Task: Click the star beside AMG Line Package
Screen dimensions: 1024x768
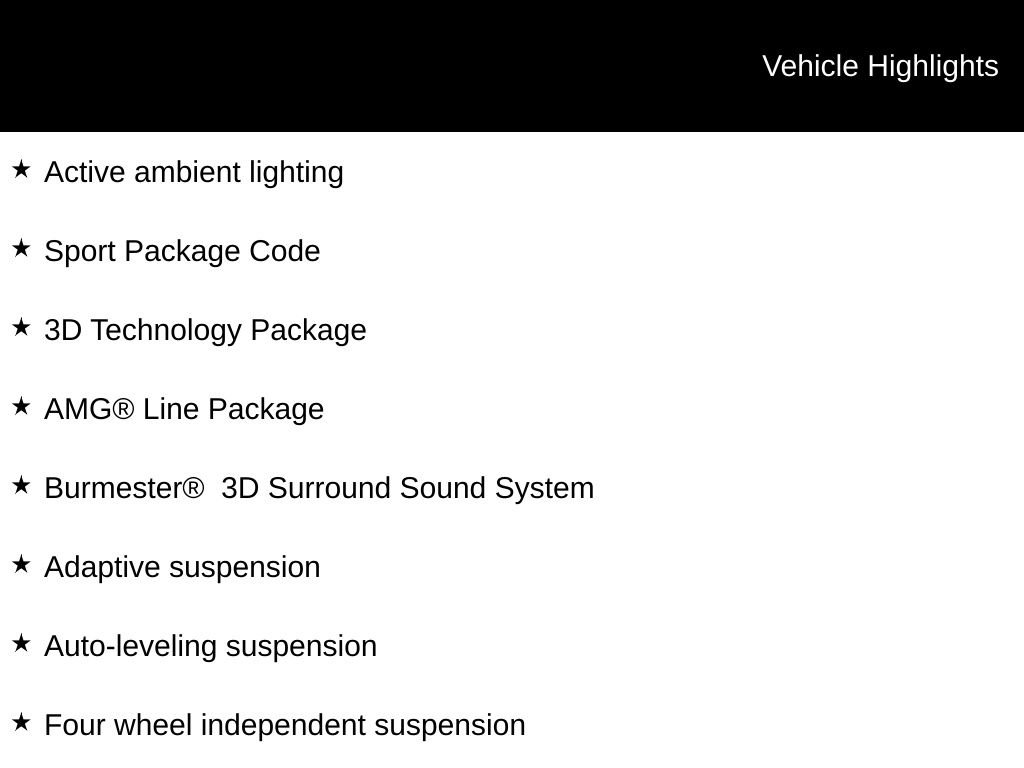Action: (22, 406)
